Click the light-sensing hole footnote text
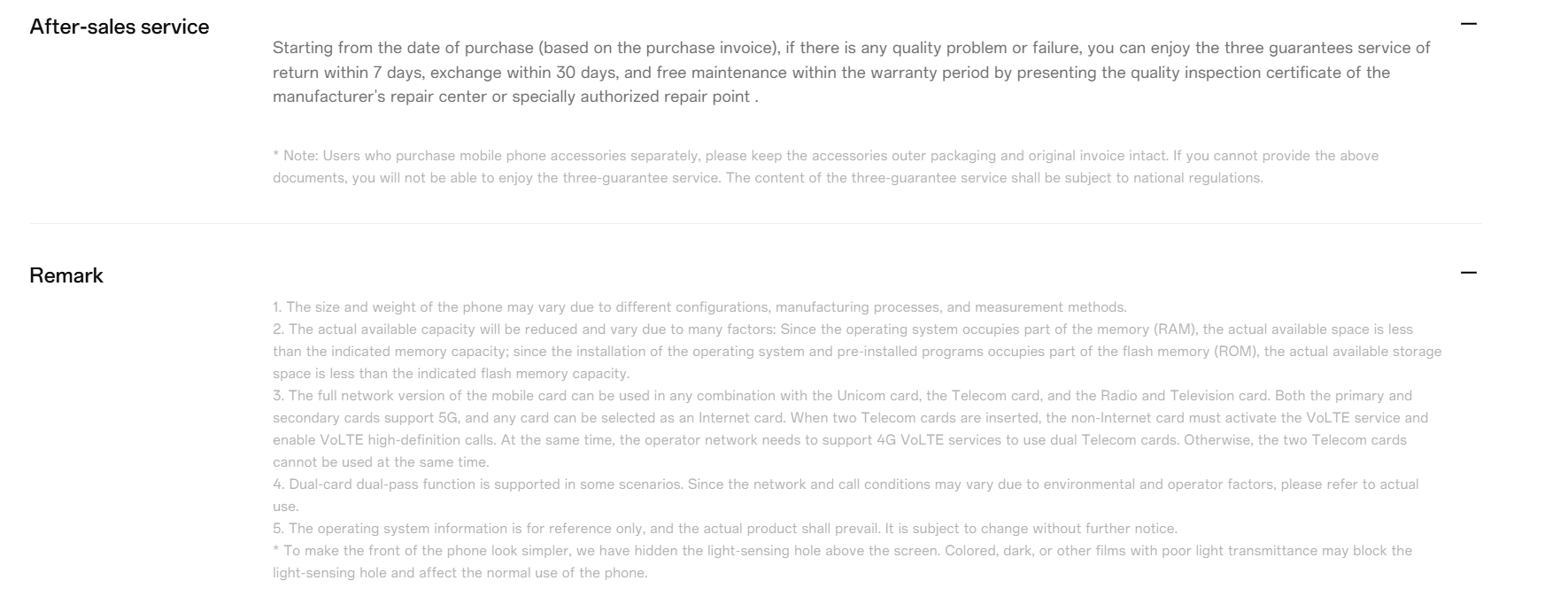 [x=842, y=561]
